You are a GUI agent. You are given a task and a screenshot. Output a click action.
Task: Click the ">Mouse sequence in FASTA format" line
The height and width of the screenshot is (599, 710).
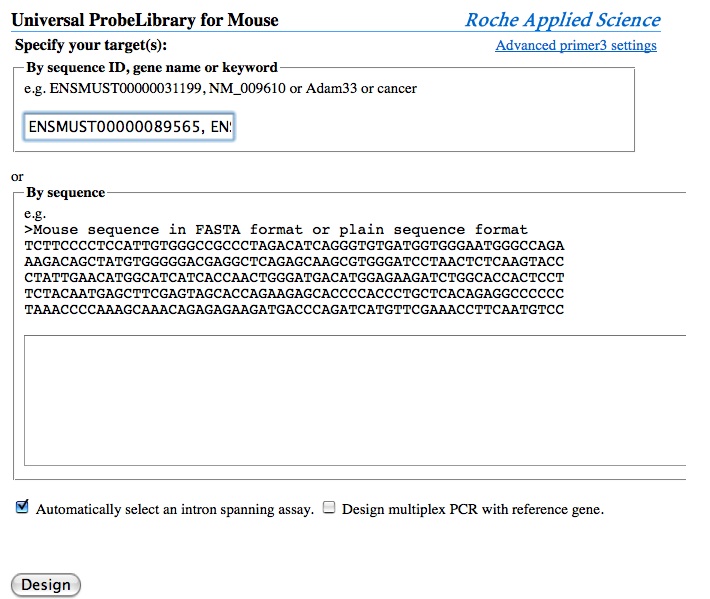click(x=276, y=229)
